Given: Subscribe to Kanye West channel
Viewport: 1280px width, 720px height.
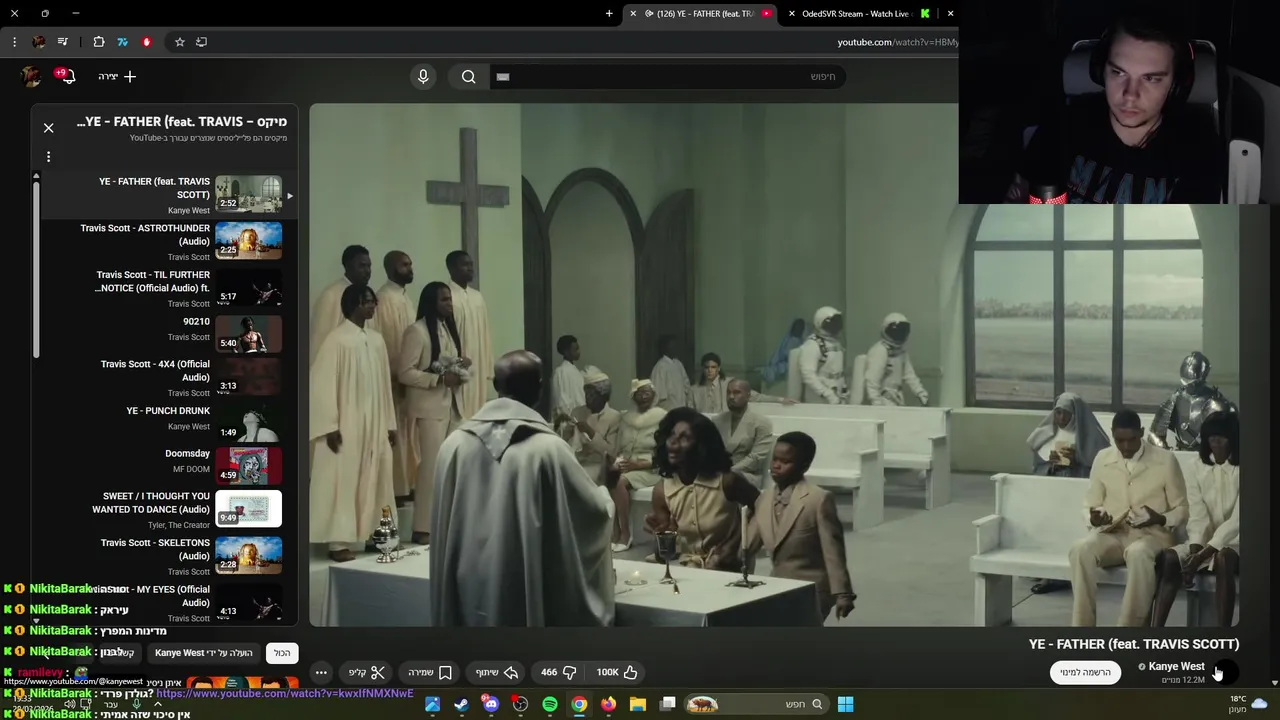Looking at the screenshot, I should pyautogui.click(x=1085, y=672).
